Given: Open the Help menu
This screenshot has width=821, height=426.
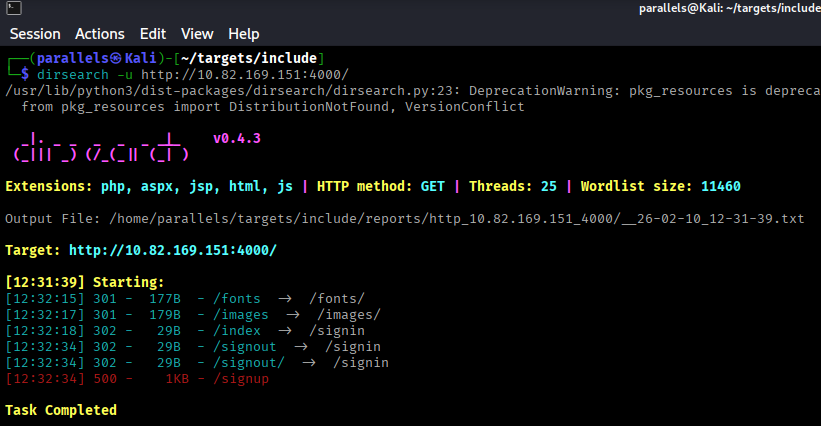Looking at the screenshot, I should tap(243, 34).
